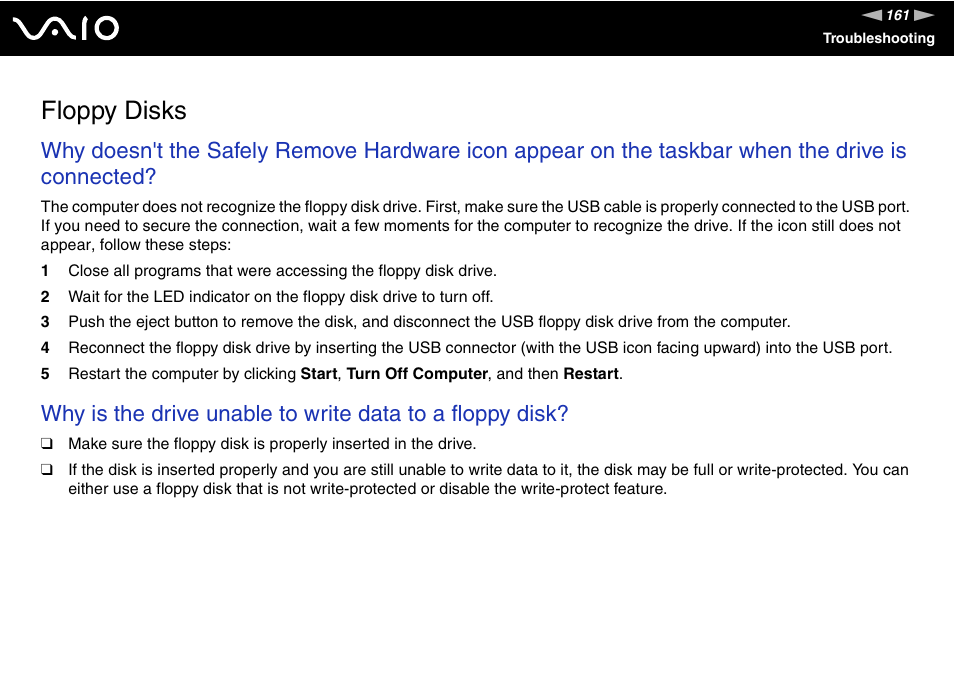Click step 1 'Close all programs' text
This screenshot has height=674, width=954.
282,271
